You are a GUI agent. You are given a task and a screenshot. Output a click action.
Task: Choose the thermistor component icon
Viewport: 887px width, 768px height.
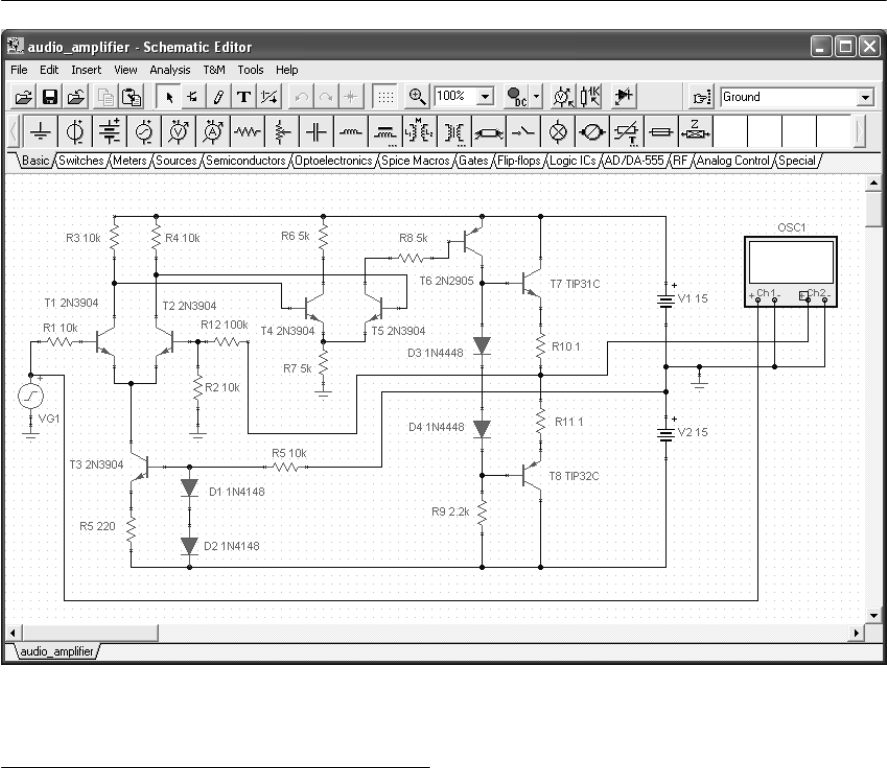[627, 132]
